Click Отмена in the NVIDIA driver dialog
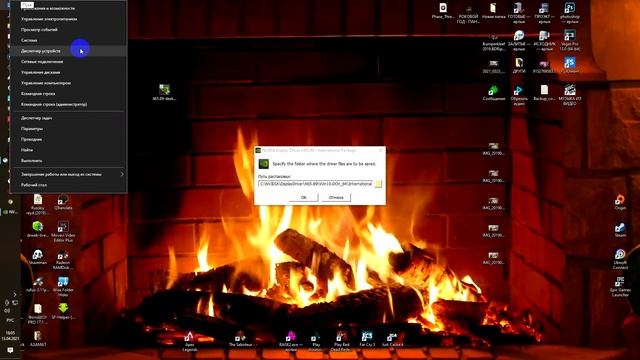This screenshot has height=360, width=640. click(336, 197)
